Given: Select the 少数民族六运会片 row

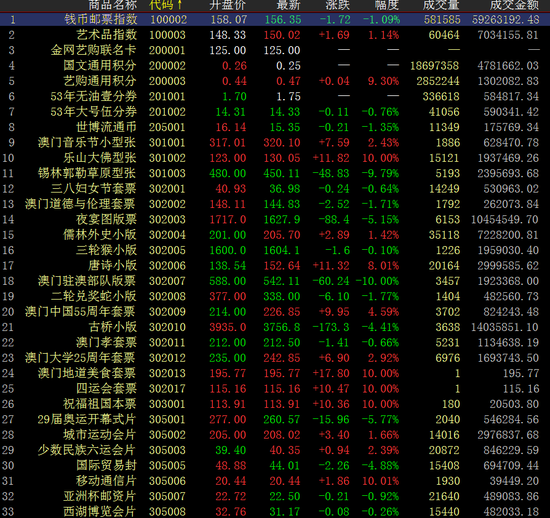Looking at the screenshot, I should (275, 450).
